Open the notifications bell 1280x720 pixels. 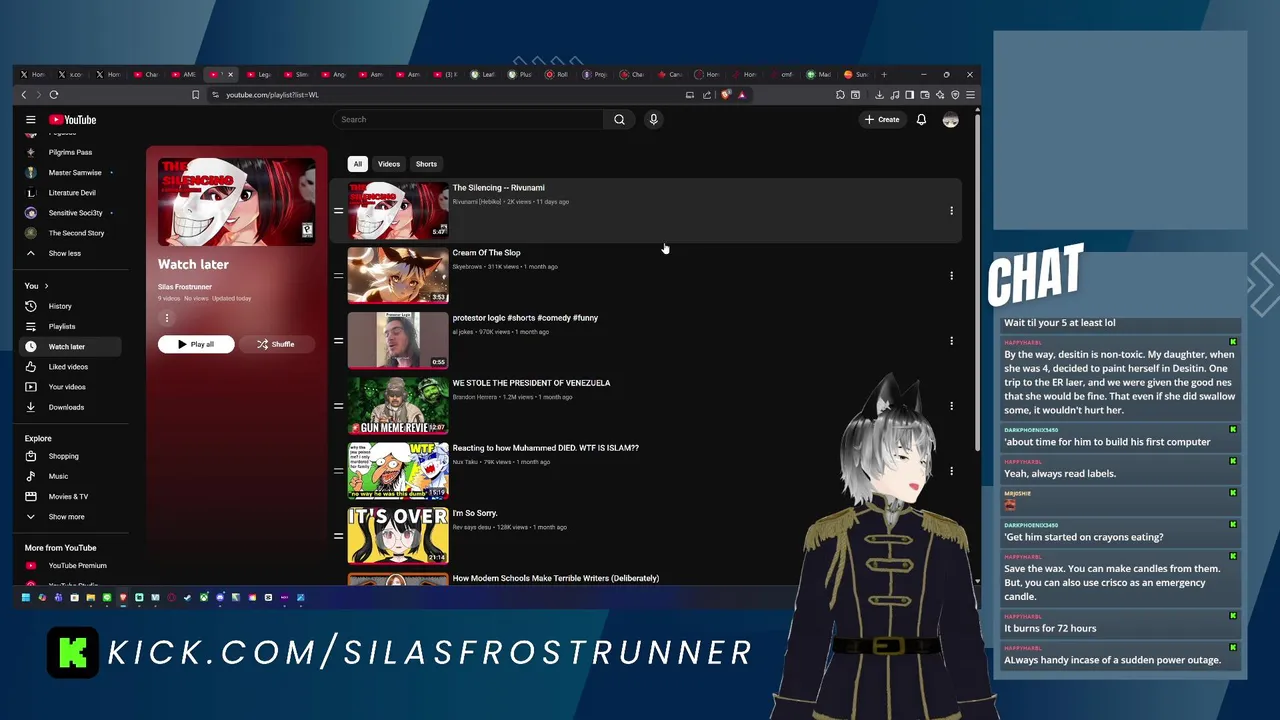pos(921,120)
